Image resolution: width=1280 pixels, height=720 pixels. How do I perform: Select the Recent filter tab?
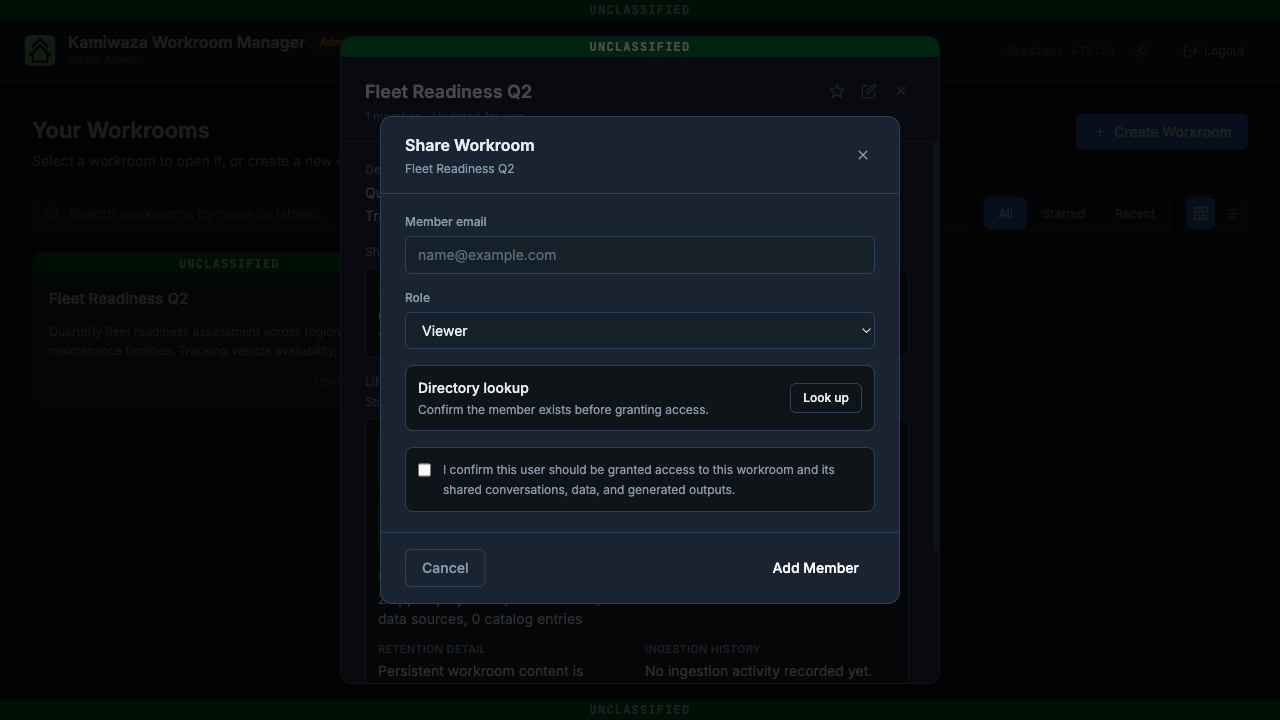(1135, 214)
